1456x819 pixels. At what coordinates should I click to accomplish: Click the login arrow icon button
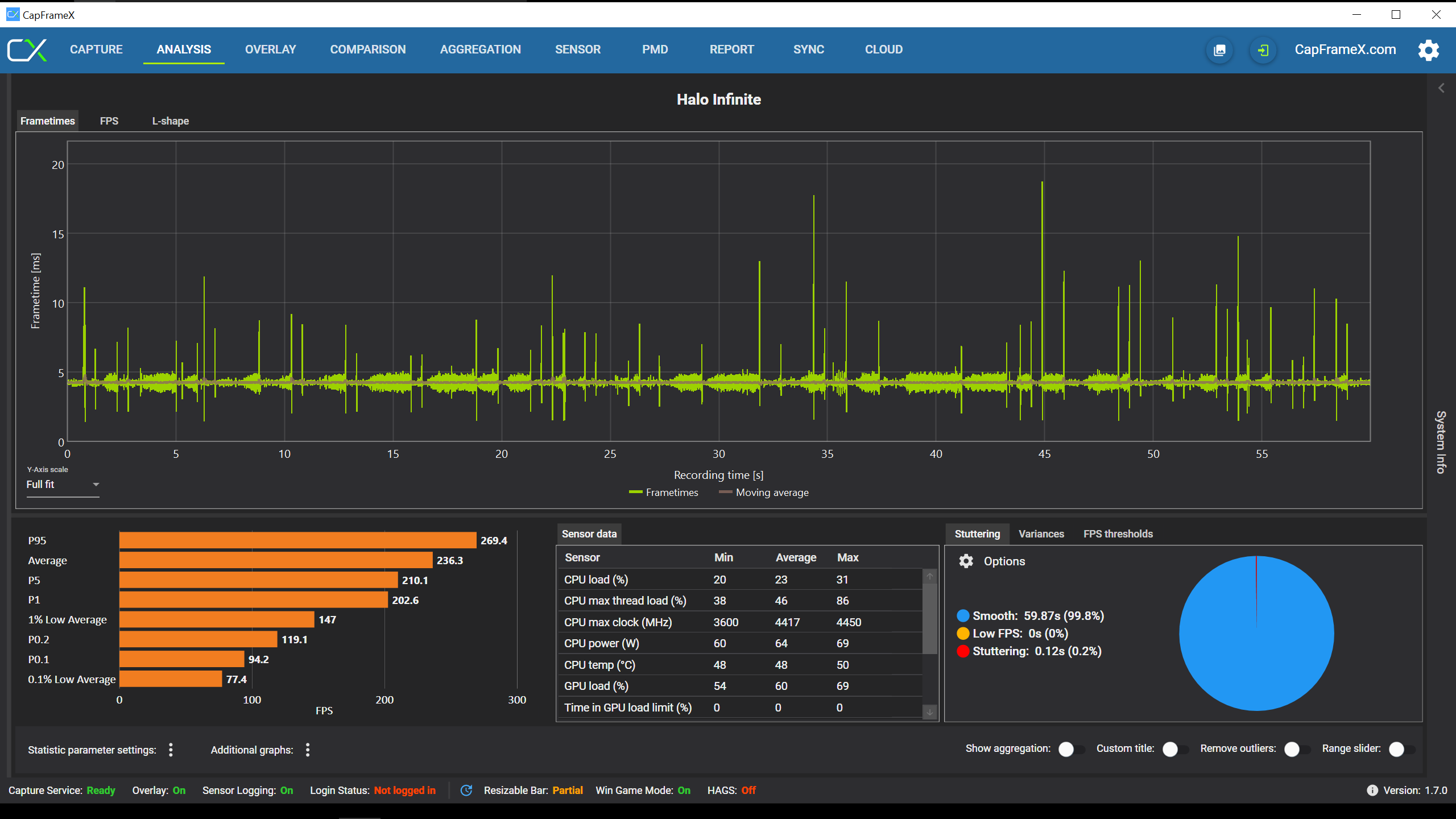(x=1263, y=50)
